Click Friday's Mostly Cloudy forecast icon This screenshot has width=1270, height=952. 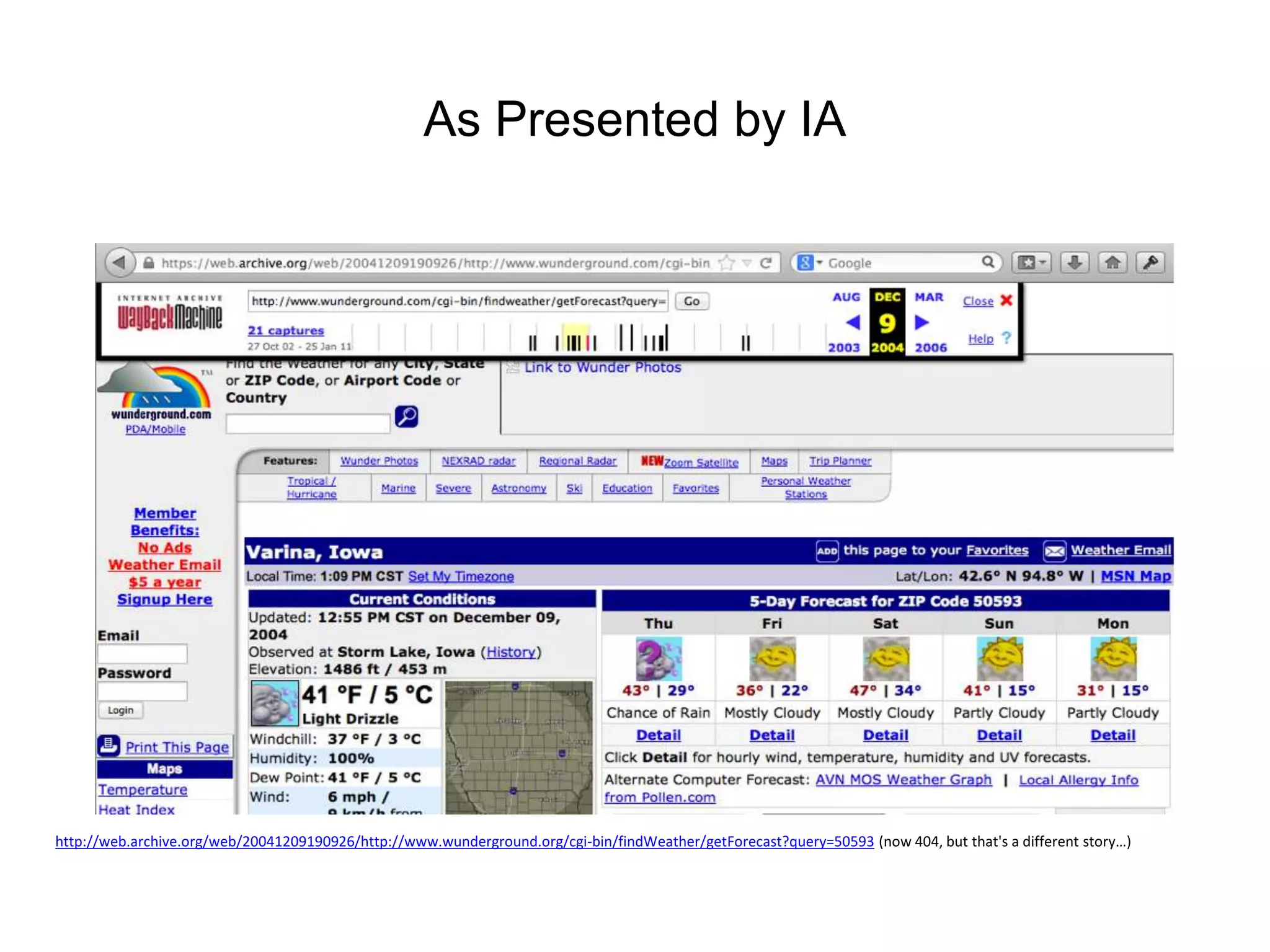pos(772,658)
